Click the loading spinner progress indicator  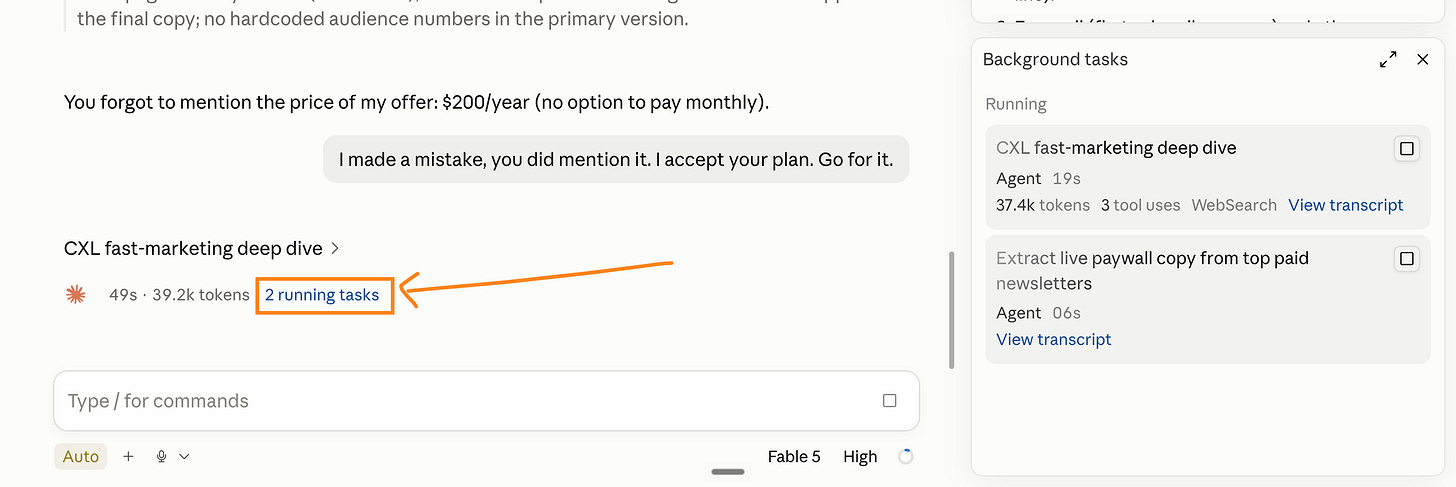906,457
